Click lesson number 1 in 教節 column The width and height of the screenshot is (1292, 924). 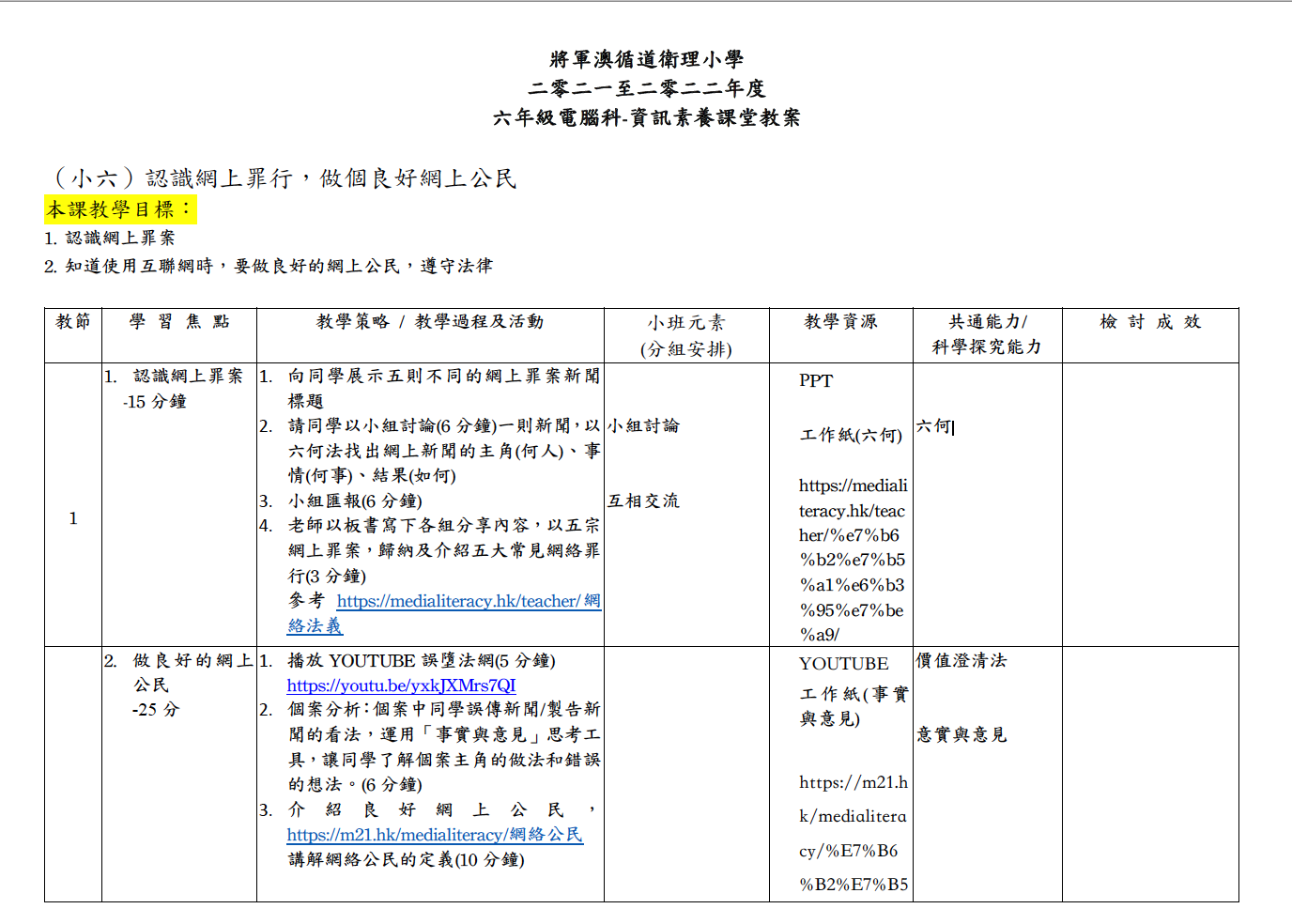pyautogui.click(x=73, y=519)
